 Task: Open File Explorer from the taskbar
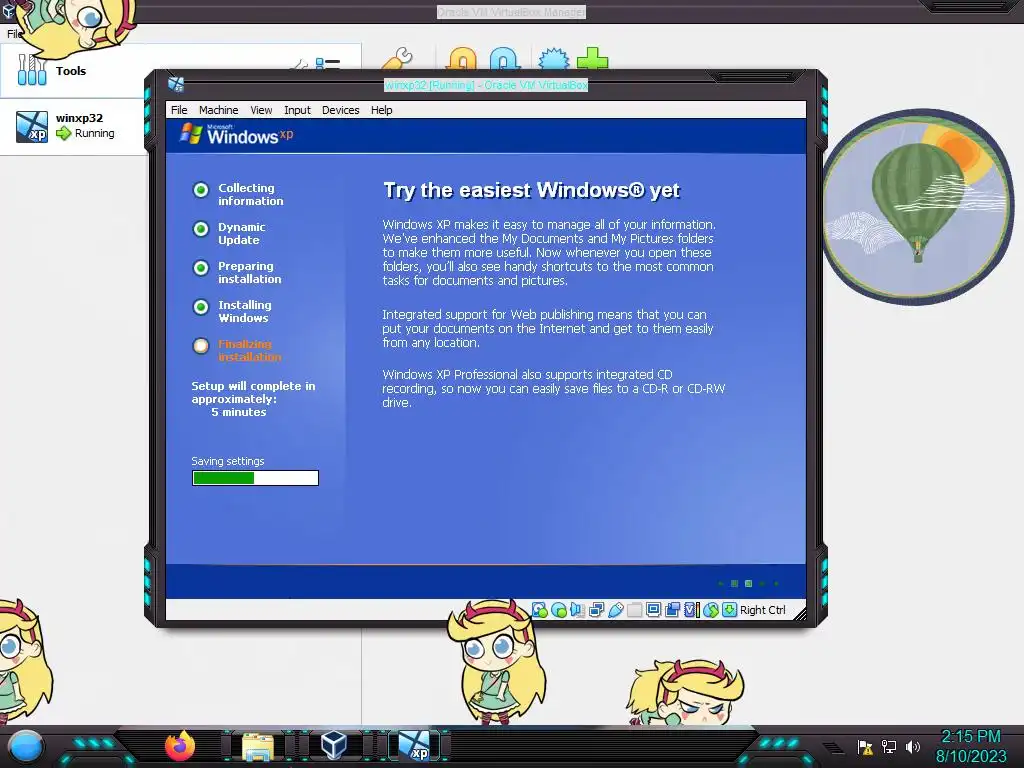(x=258, y=747)
